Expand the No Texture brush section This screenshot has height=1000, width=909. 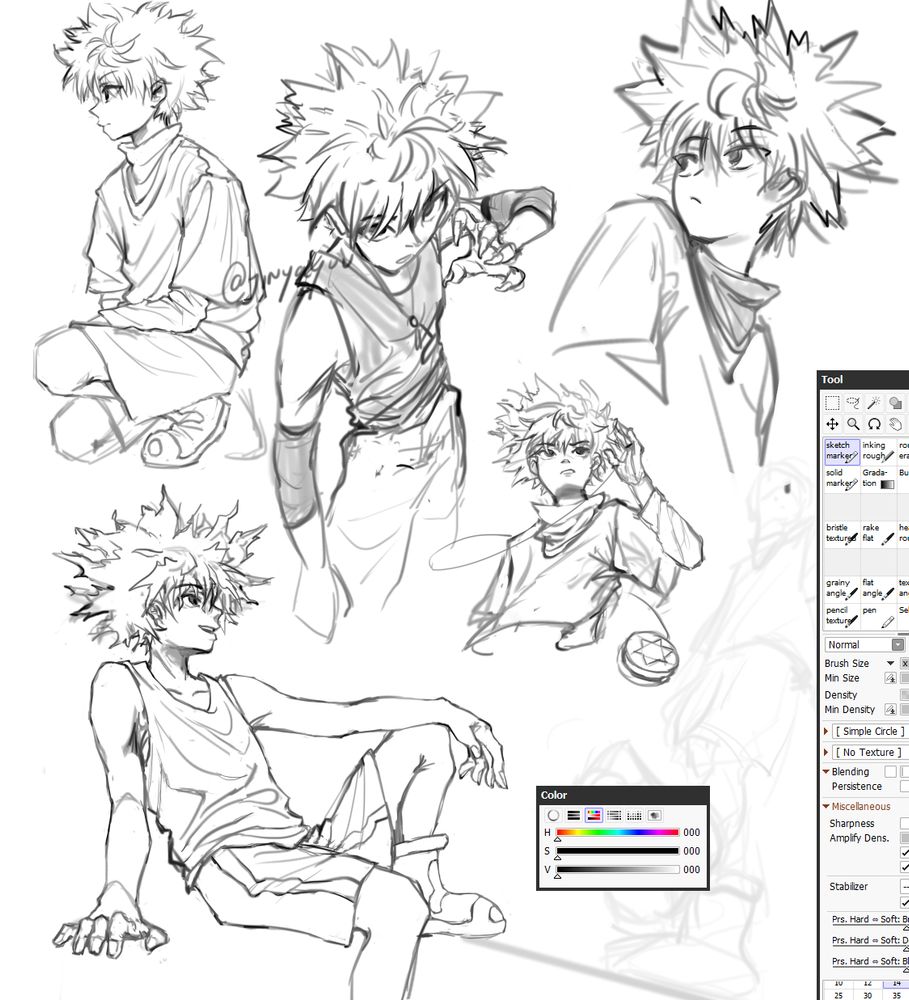(826, 753)
